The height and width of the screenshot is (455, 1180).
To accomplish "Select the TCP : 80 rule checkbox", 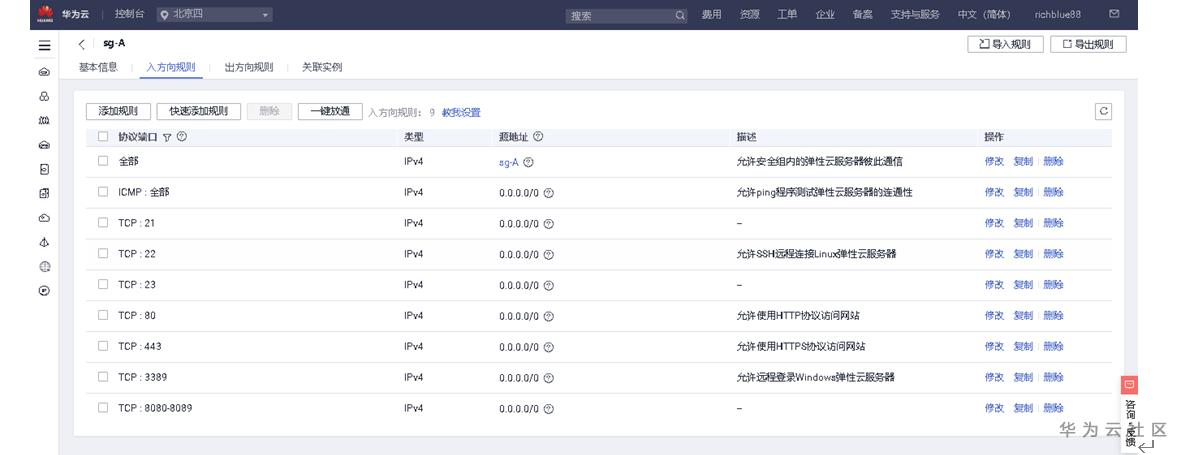I will [103, 315].
